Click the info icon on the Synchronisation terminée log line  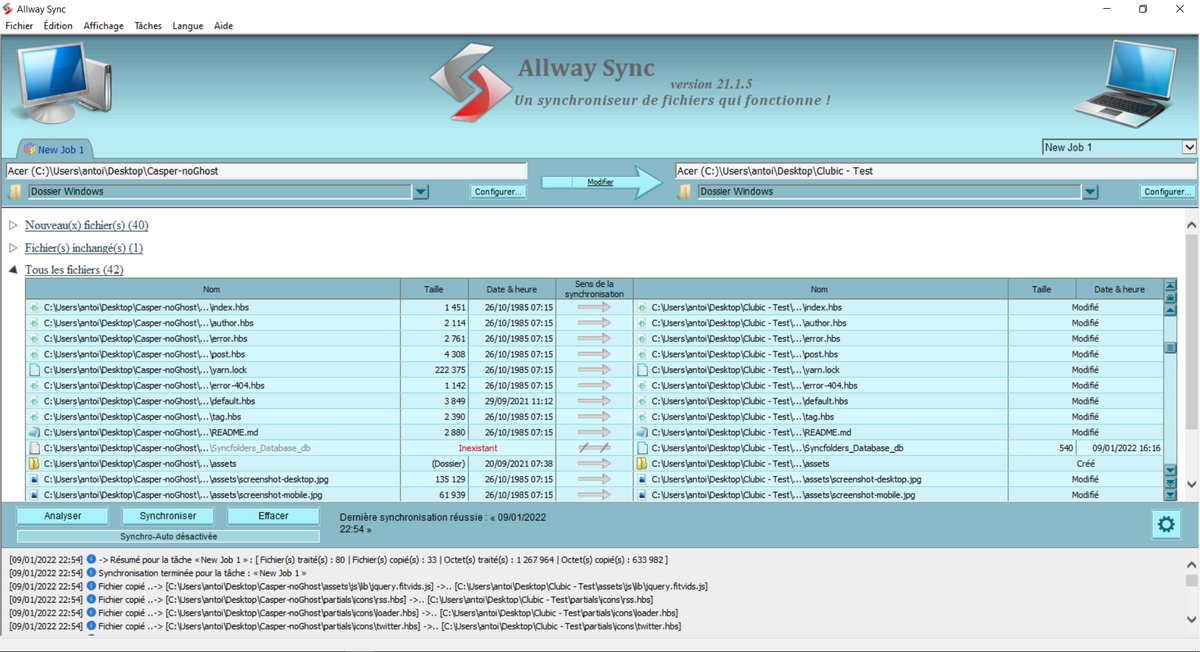[91, 573]
